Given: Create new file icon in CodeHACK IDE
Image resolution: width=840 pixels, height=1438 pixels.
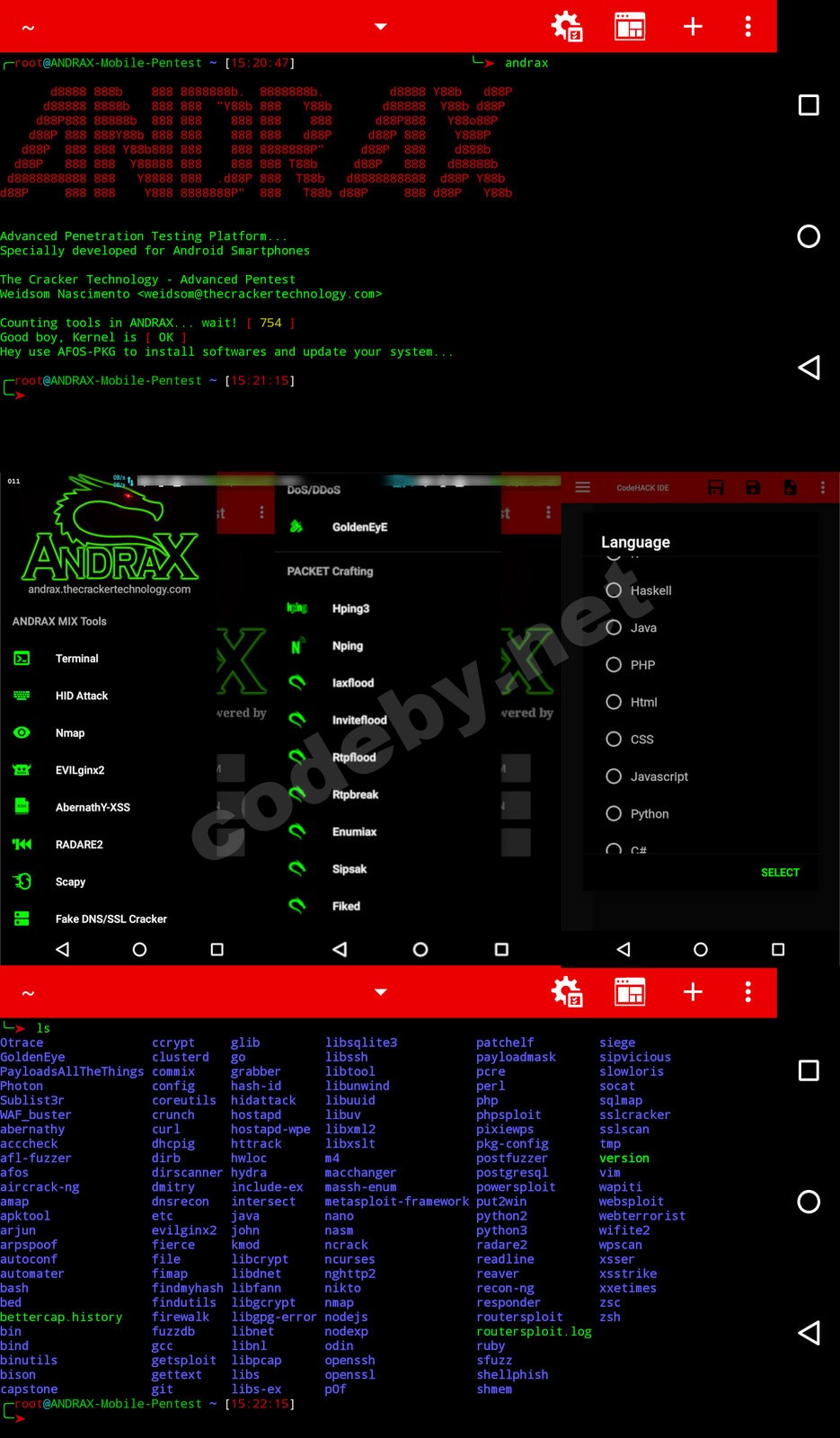Looking at the screenshot, I should pyautogui.click(x=790, y=487).
